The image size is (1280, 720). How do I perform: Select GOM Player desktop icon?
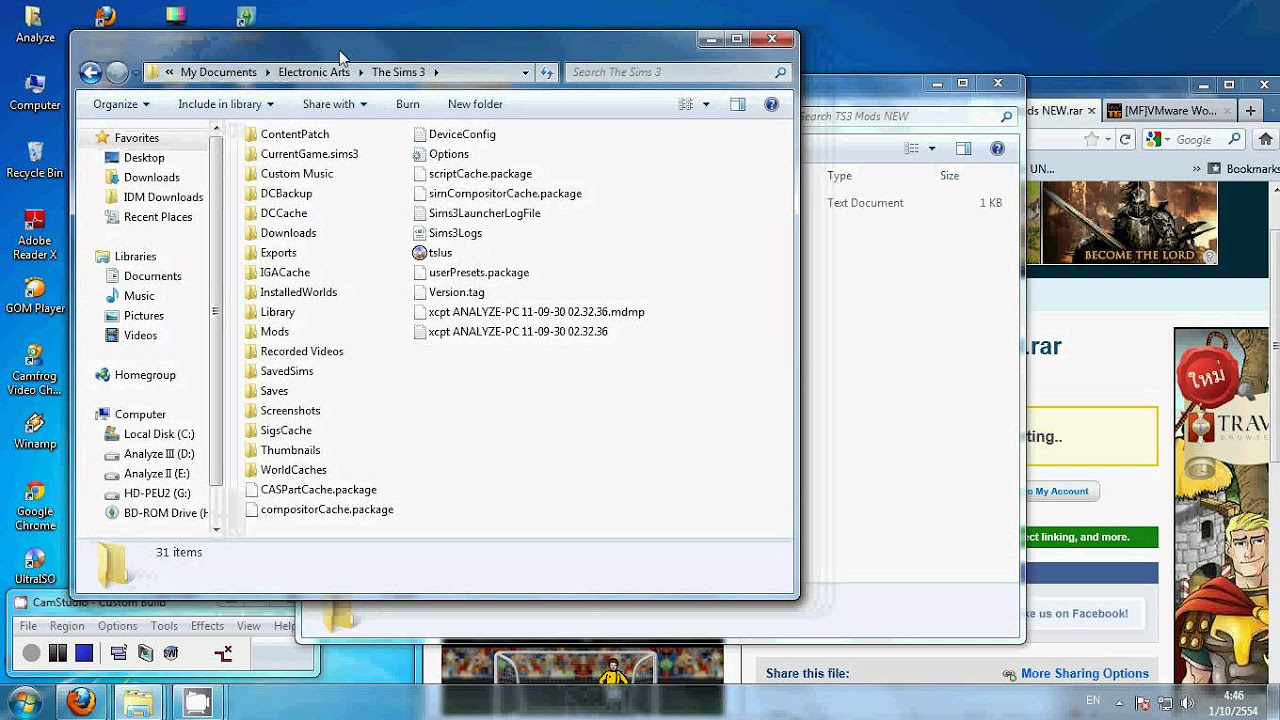(34, 296)
